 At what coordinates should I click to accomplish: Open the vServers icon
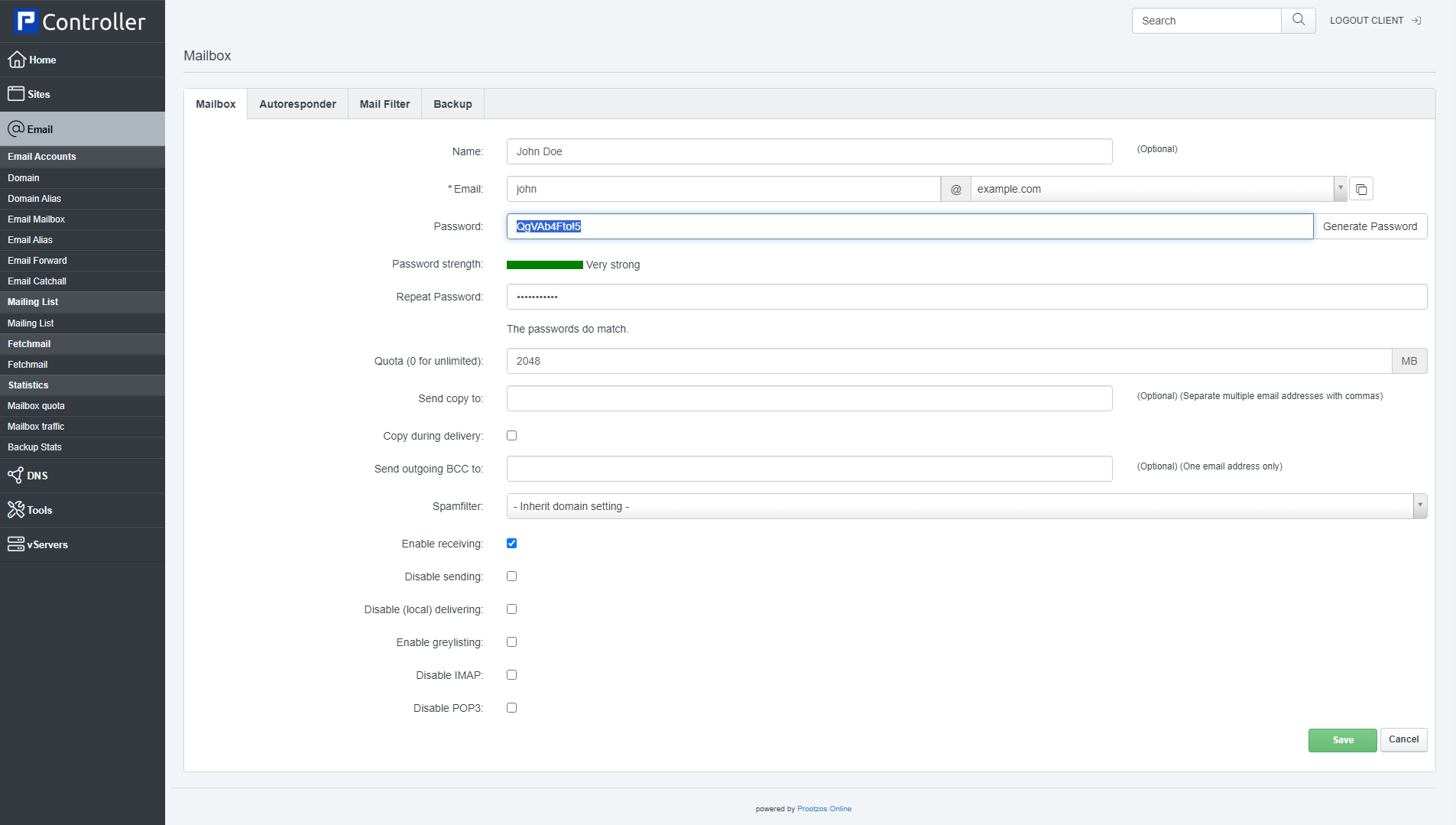[15, 544]
